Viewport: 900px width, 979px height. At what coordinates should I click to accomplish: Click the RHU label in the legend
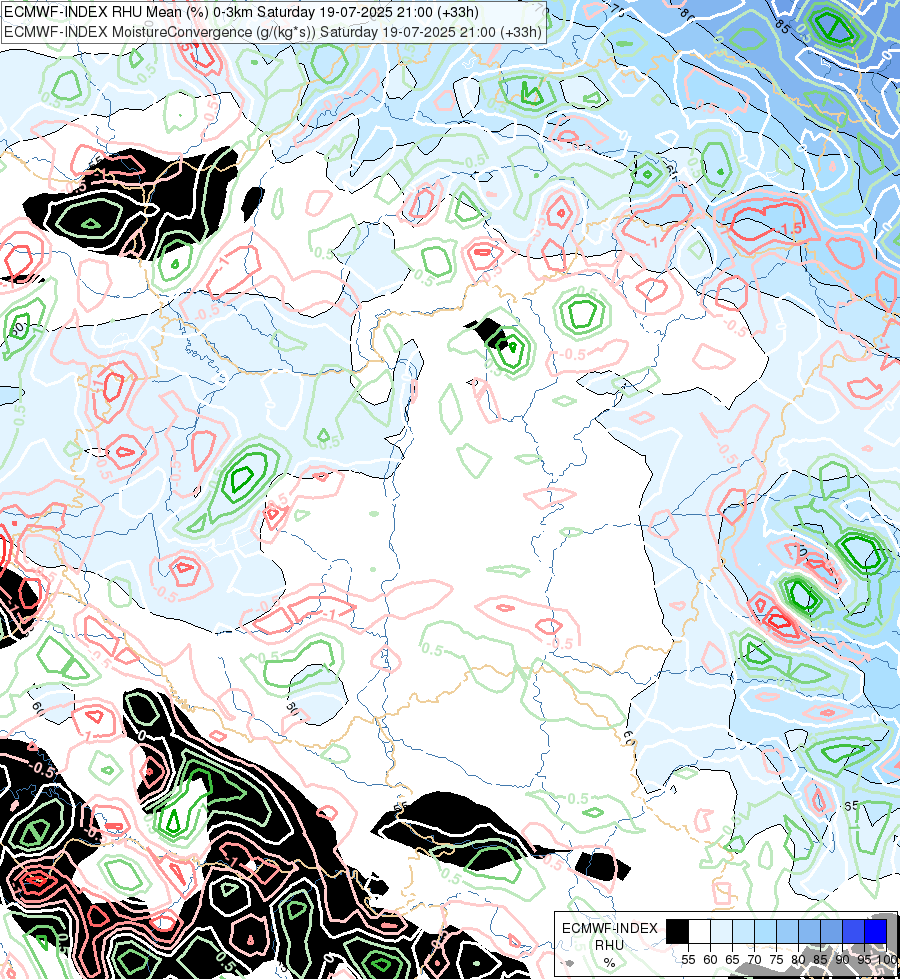(x=609, y=945)
